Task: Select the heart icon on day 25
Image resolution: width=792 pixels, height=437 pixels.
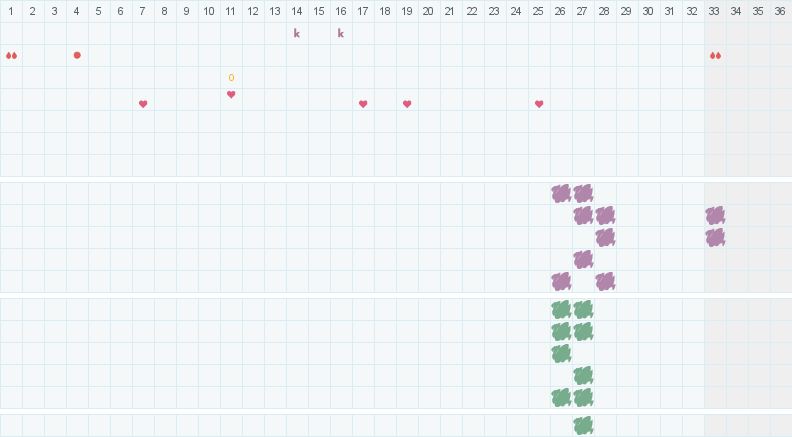Action: (x=539, y=104)
